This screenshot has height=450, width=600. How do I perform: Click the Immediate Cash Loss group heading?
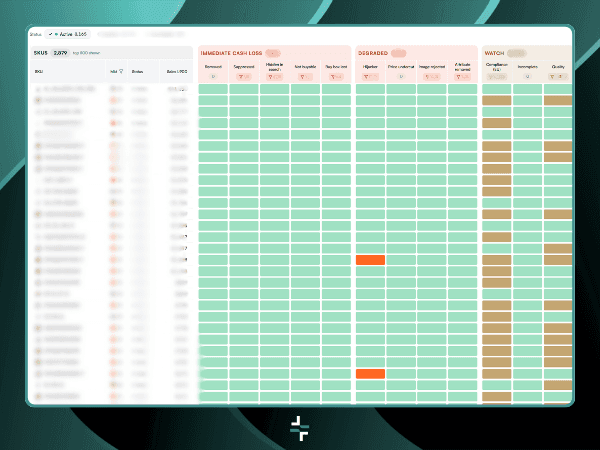231,53
